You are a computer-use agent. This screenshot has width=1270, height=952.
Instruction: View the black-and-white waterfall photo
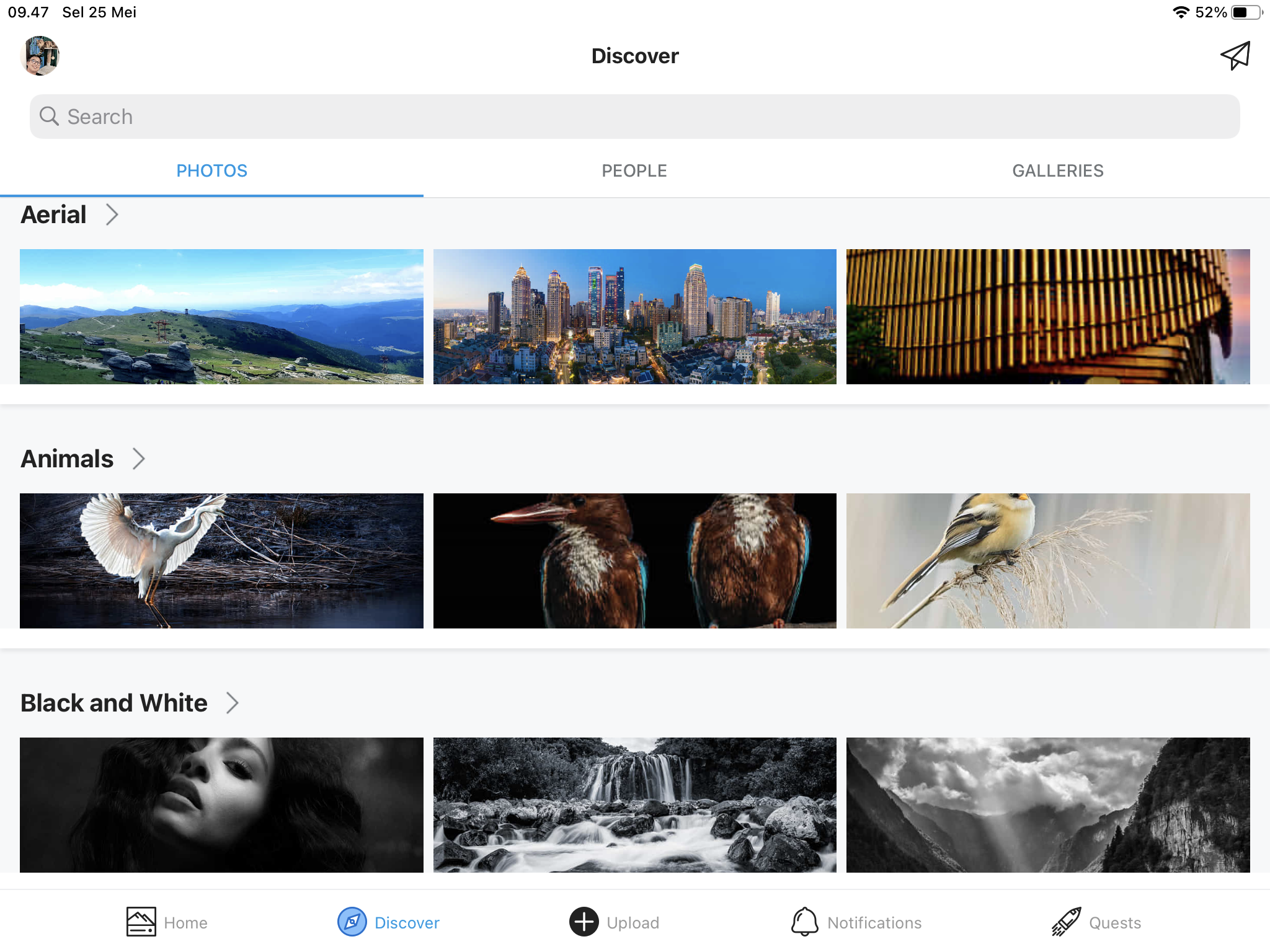pyautogui.click(x=634, y=805)
